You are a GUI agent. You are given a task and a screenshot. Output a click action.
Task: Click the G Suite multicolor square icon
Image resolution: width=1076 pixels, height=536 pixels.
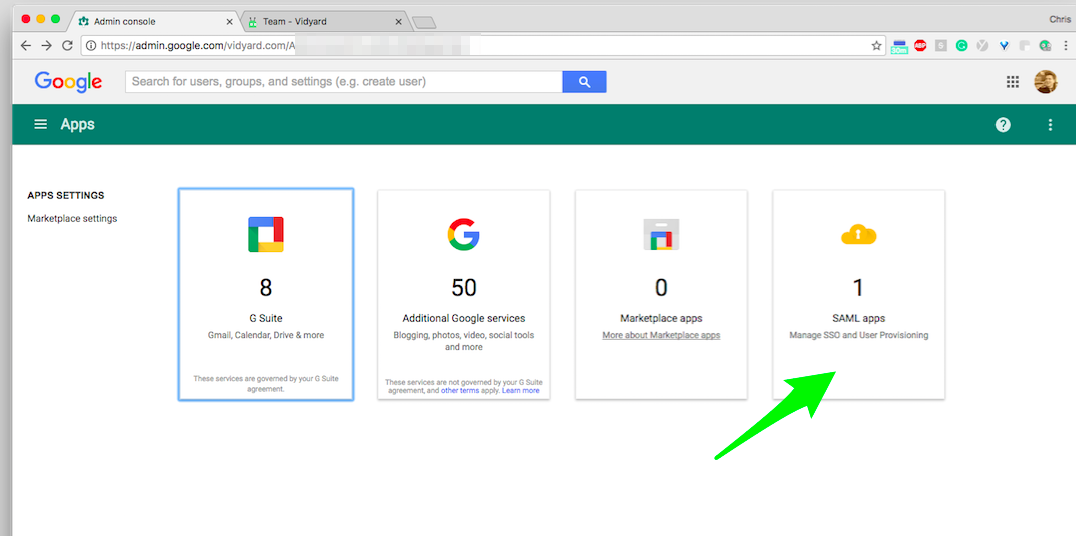click(x=266, y=235)
